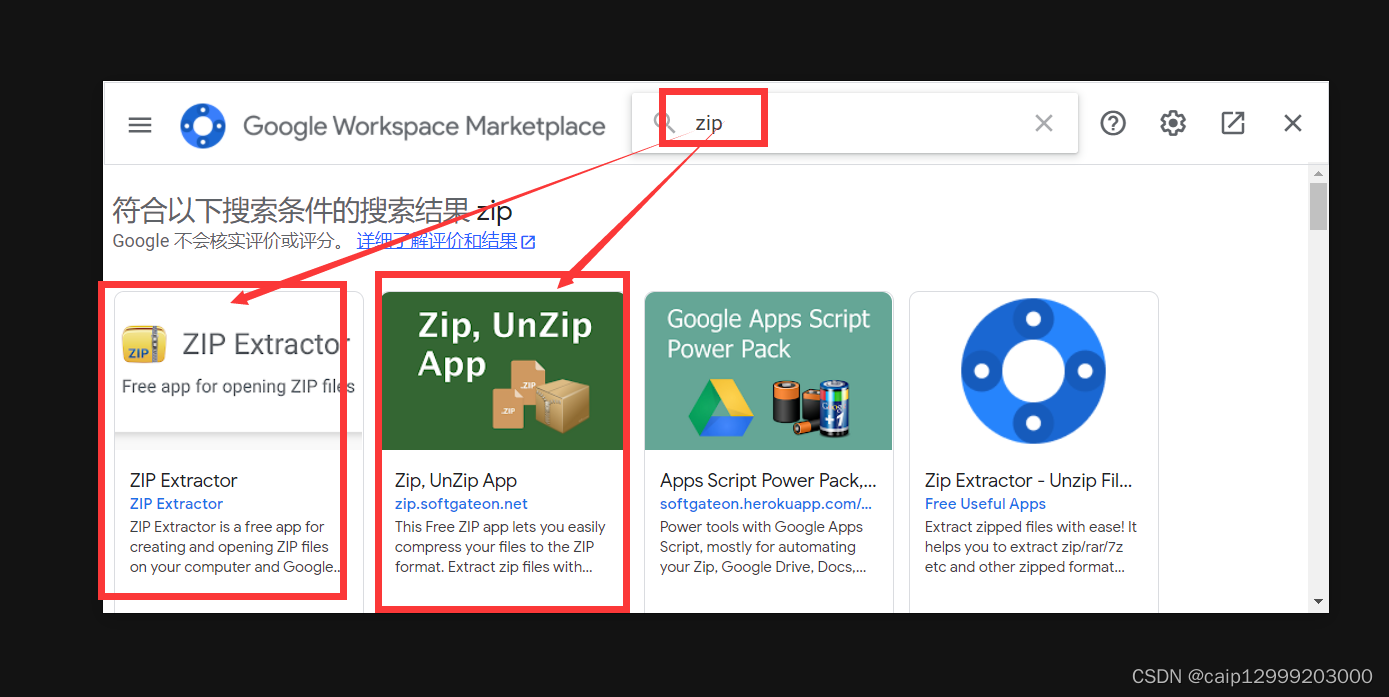1389x697 pixels.
Task: Click the ZIP Extractor developer name link
Action: click(176, 503)
